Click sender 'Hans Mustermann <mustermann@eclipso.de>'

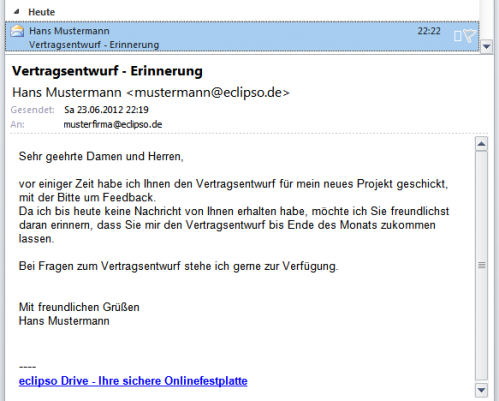pyautogui.click(x=151, y=92)
